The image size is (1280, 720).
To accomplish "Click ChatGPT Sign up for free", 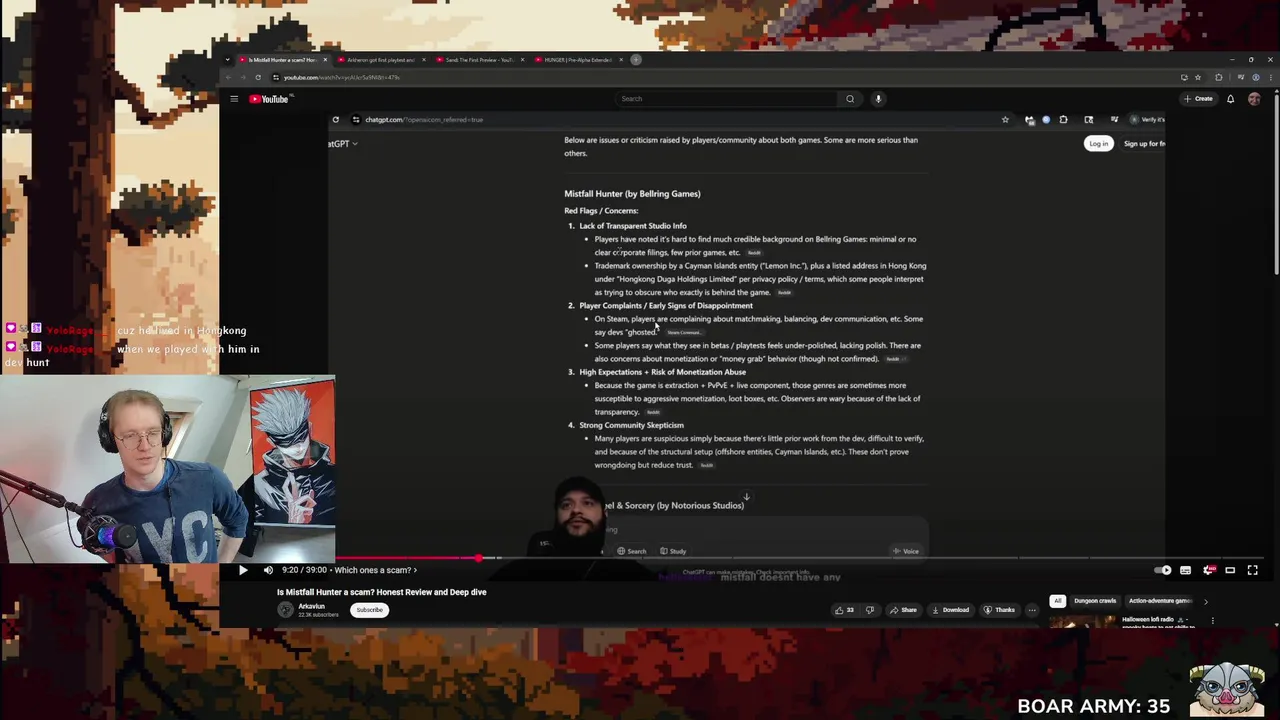I will [1144, 144].
